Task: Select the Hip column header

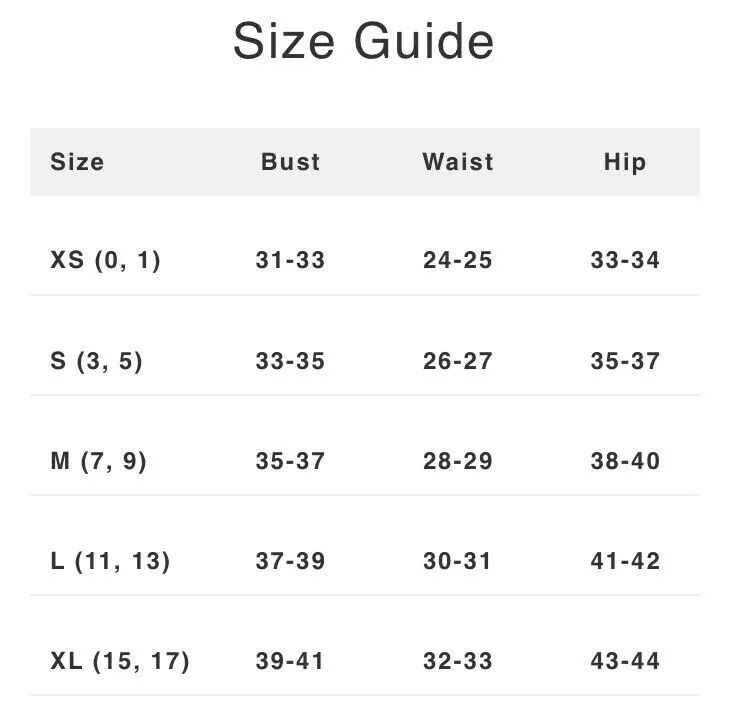Action: tap(625, 163)
